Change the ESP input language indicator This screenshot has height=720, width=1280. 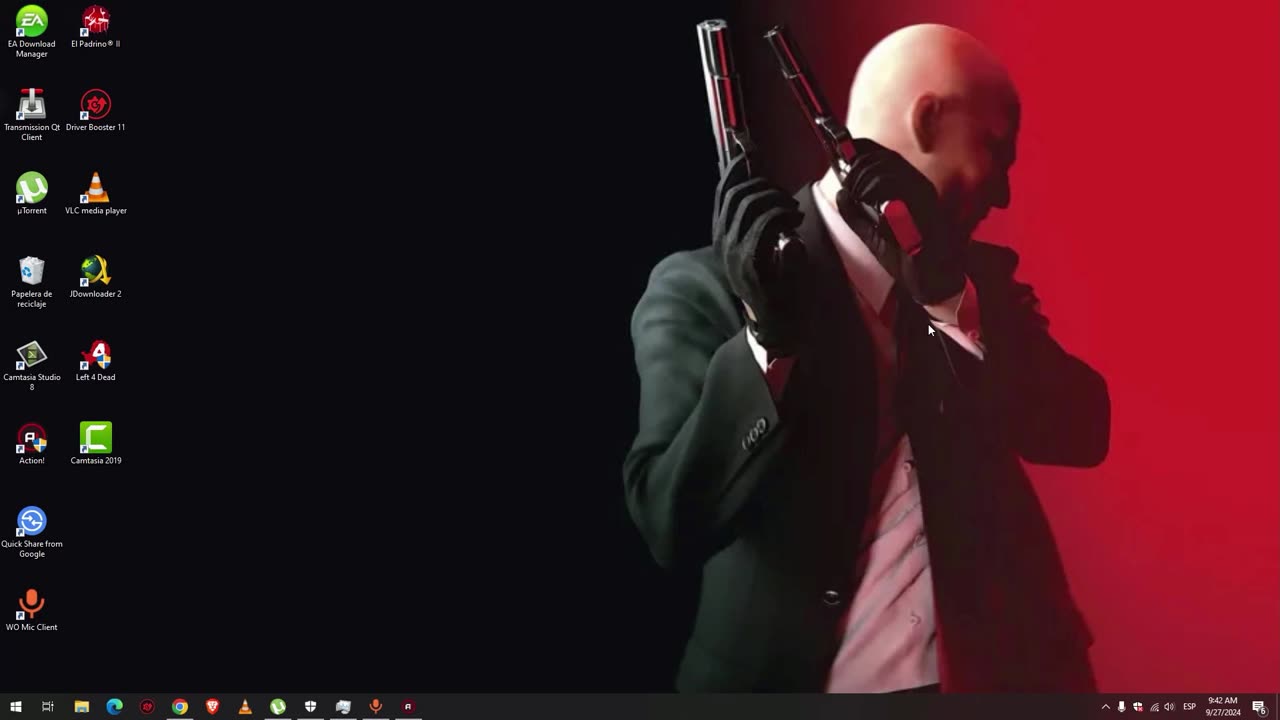[1190, 707]
